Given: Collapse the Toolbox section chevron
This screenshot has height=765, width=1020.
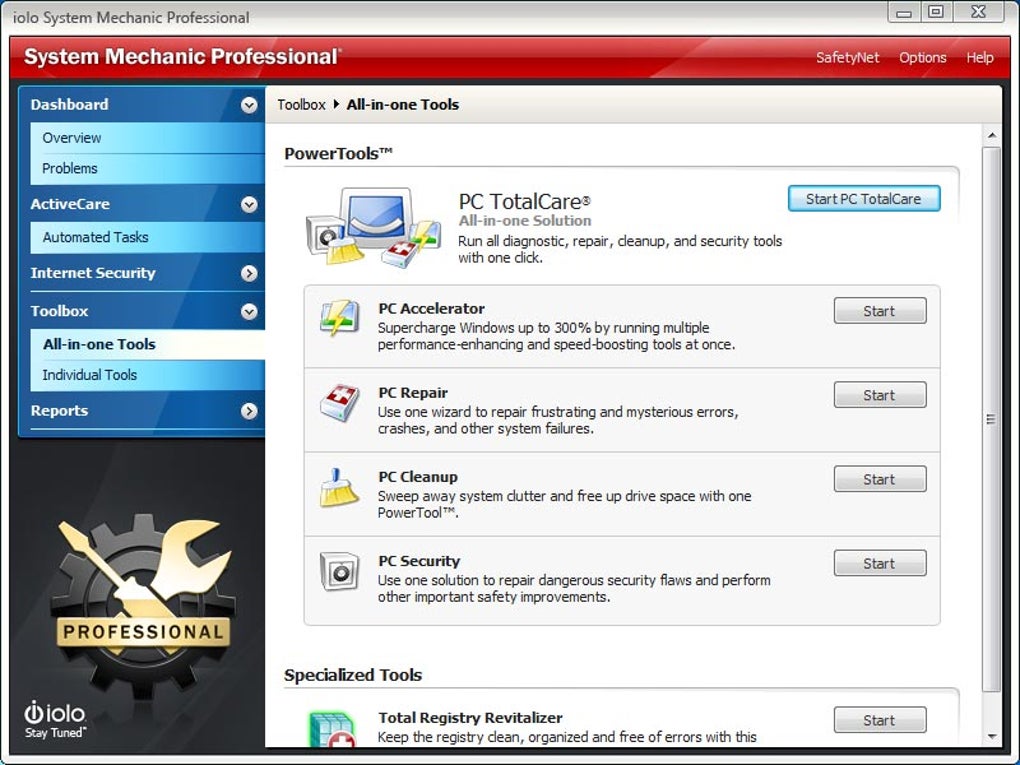Looking at the screenshot, I should (x=248, y=312).
